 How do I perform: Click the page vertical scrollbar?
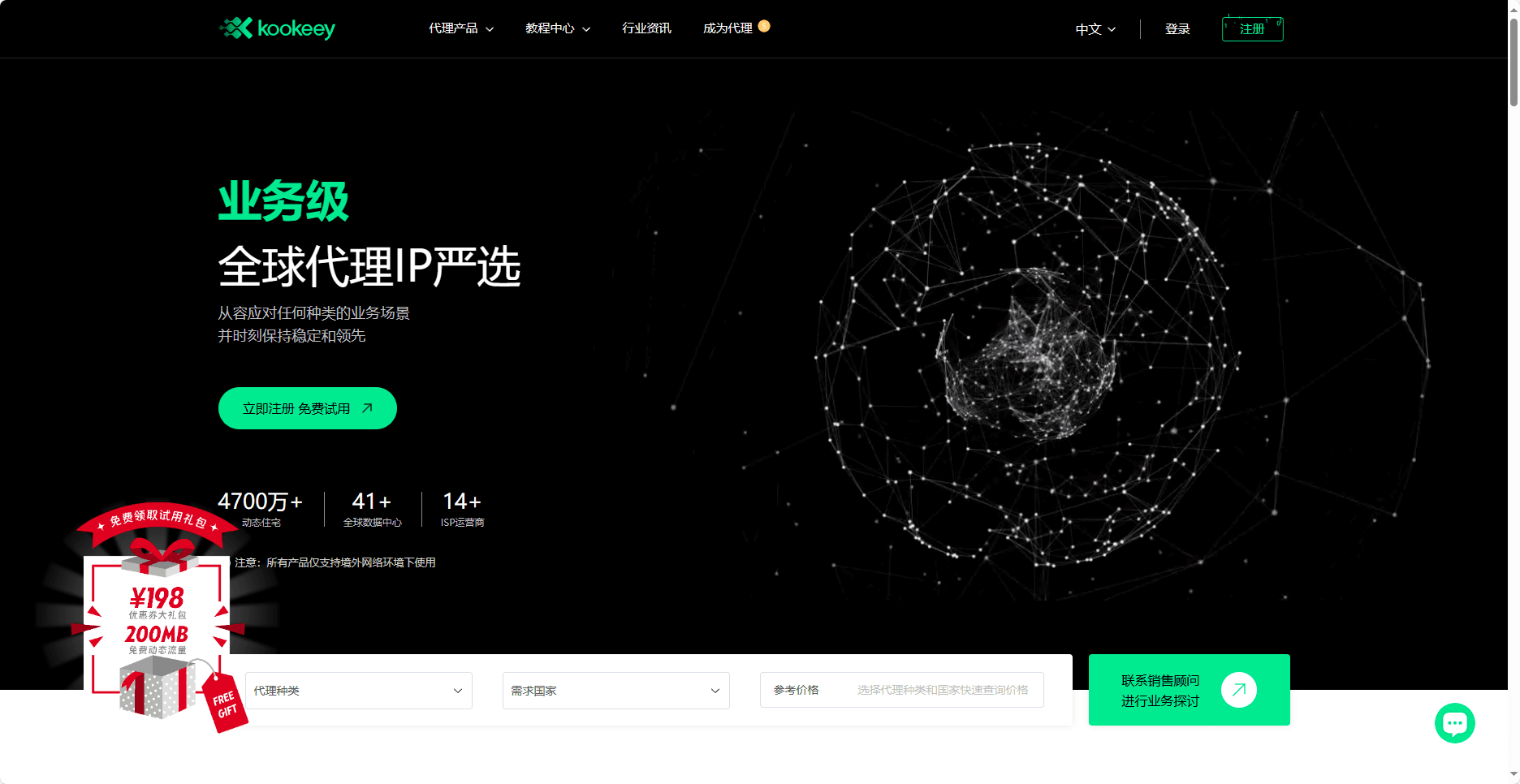tap(1514, 392)
